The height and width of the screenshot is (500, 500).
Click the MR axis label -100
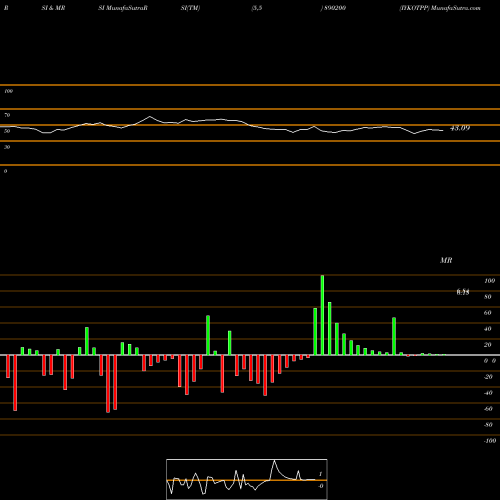point(490,441)
